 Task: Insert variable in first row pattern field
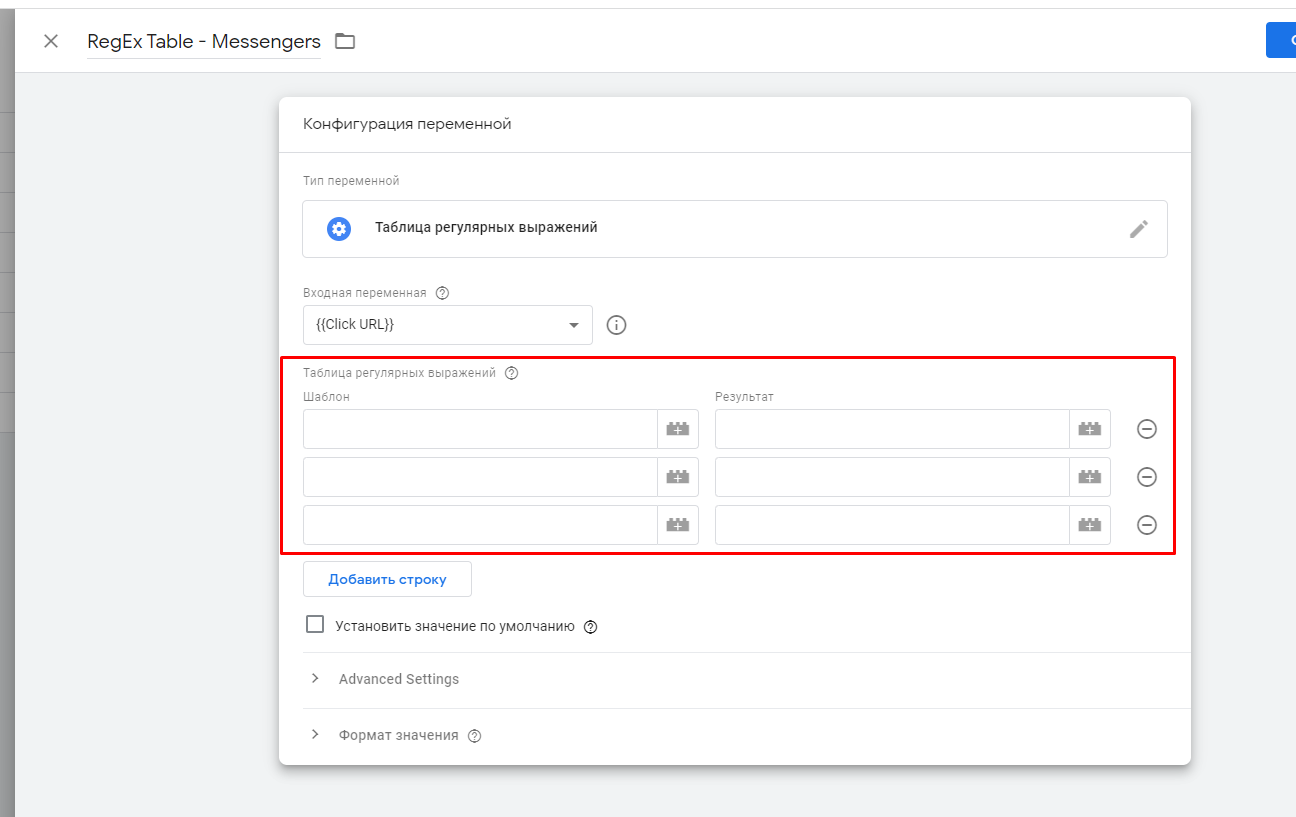coord(677,429)
